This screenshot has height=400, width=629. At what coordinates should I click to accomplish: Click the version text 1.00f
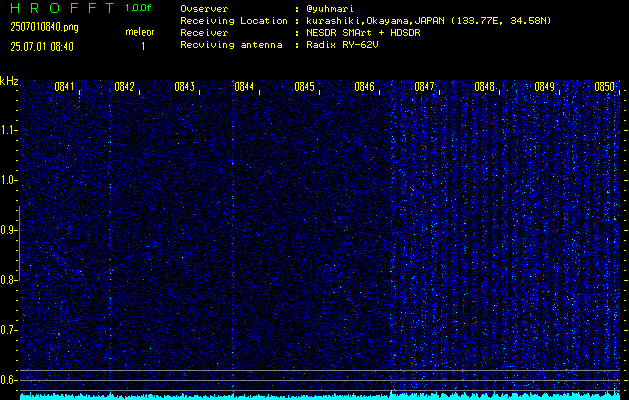(138, 8)
